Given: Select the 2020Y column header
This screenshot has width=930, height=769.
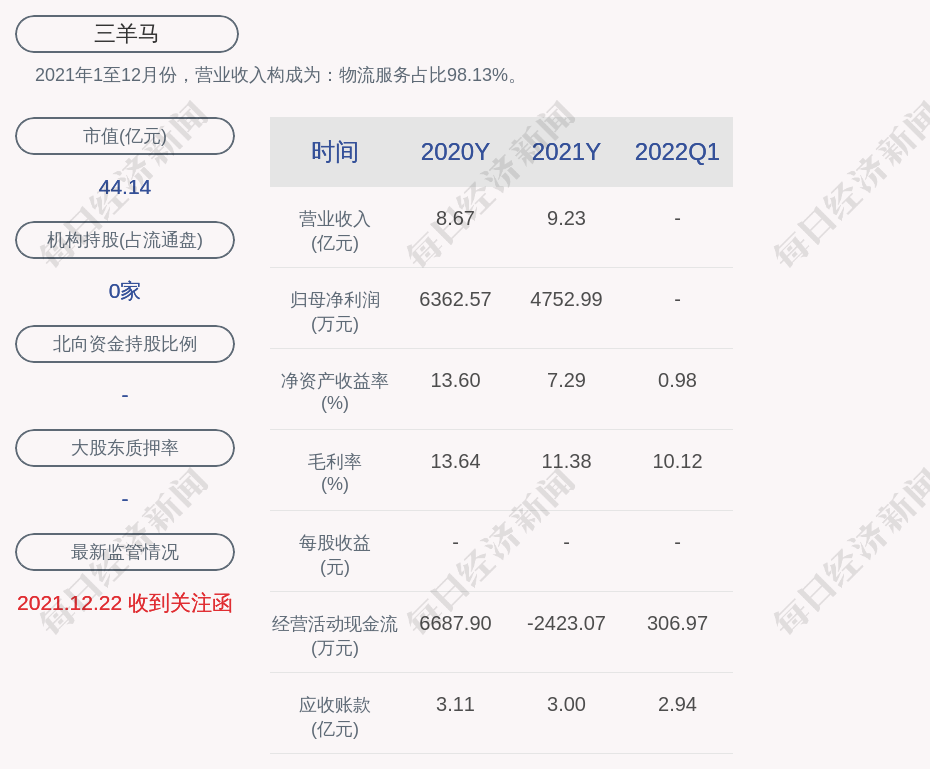Looking at the screenshot, I should [455, 152].
